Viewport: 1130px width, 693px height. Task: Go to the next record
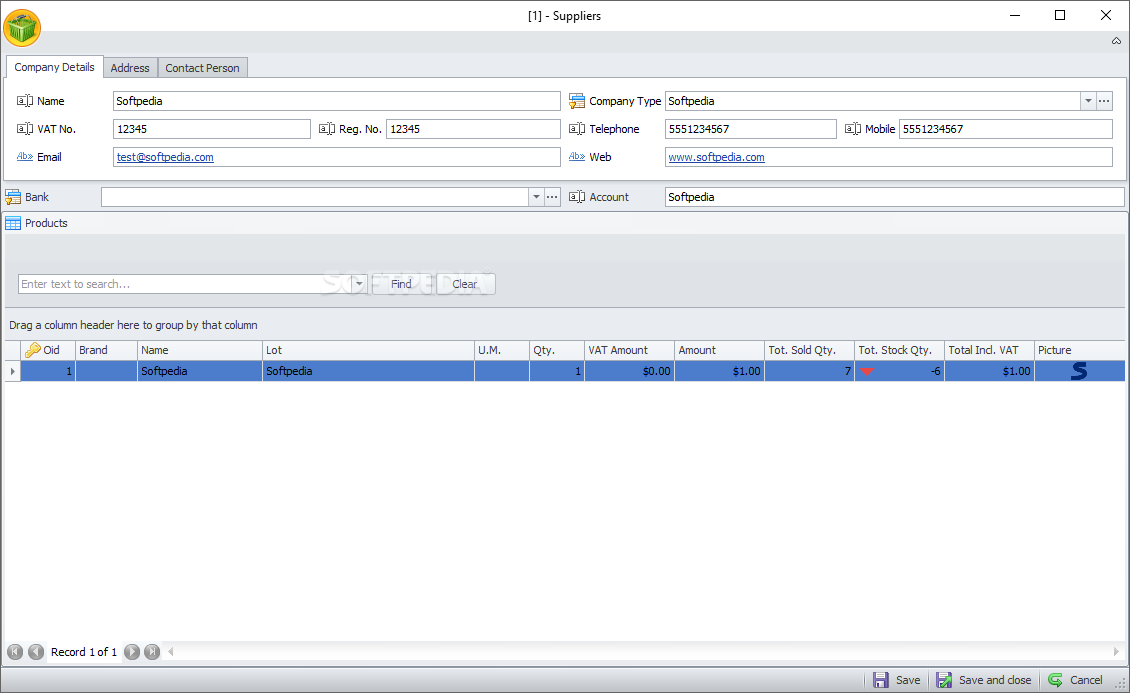(x=132, y=652)
